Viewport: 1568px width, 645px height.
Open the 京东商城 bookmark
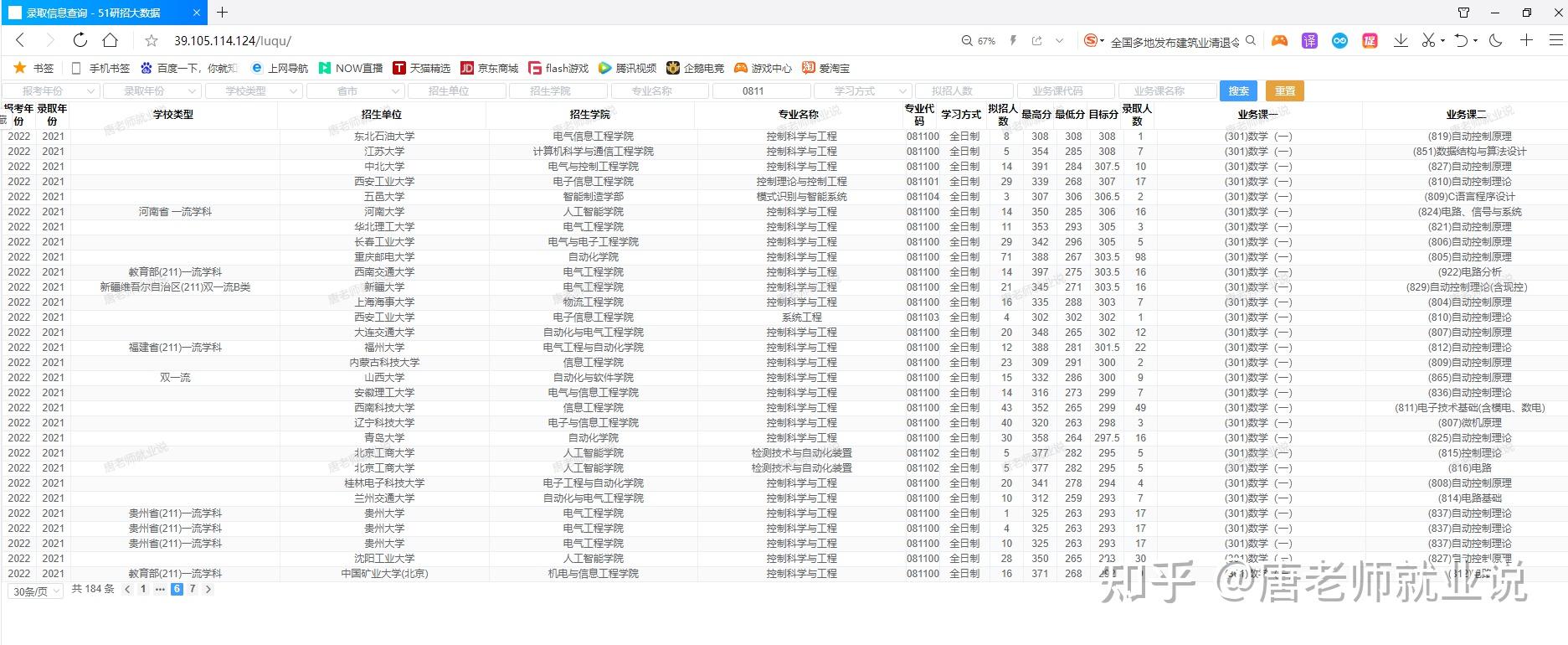(490, 68)
